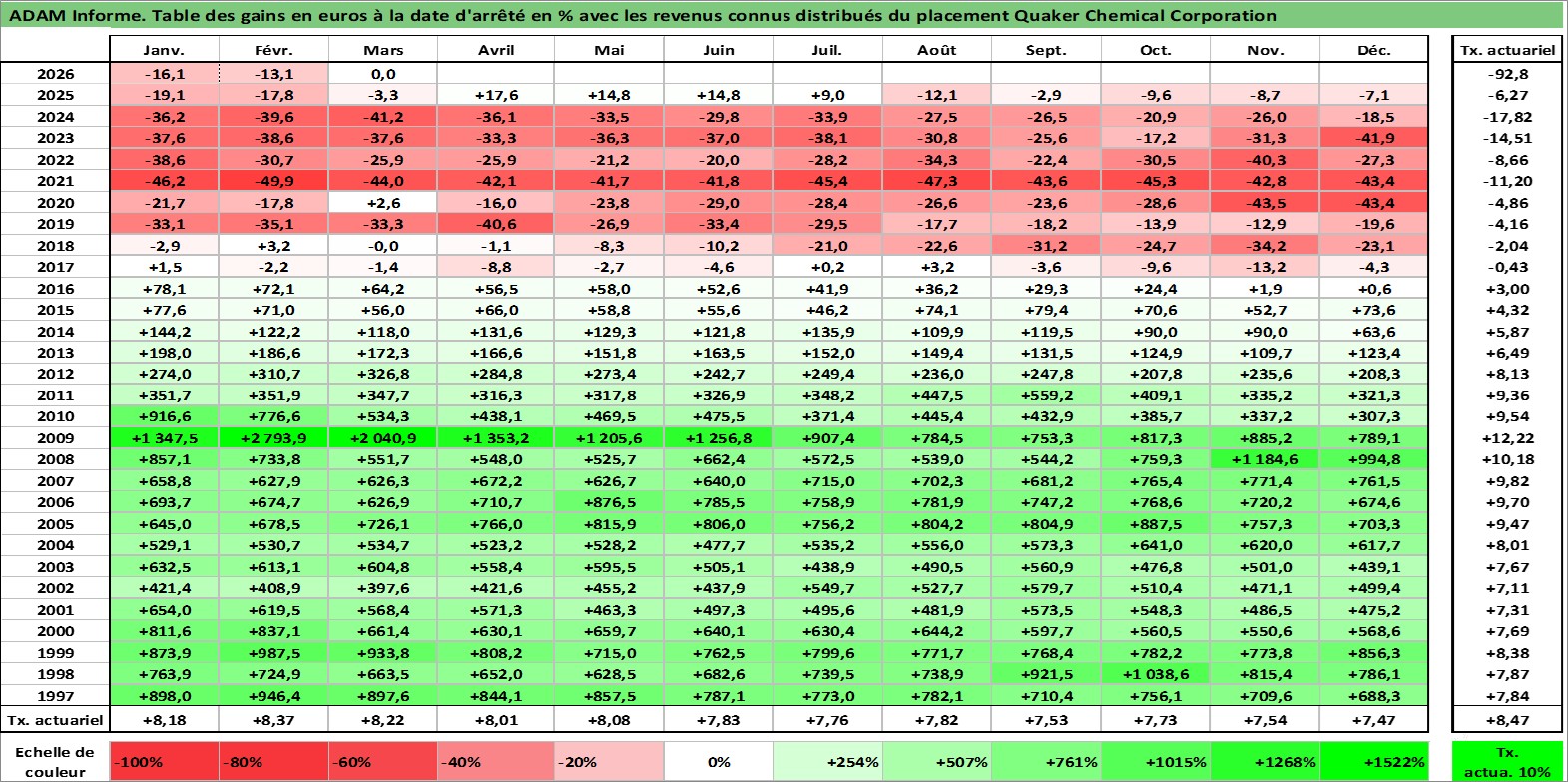Screen dimensions: 1568x782
Task: Select the Juin column header
Action: tap(718, 50)
